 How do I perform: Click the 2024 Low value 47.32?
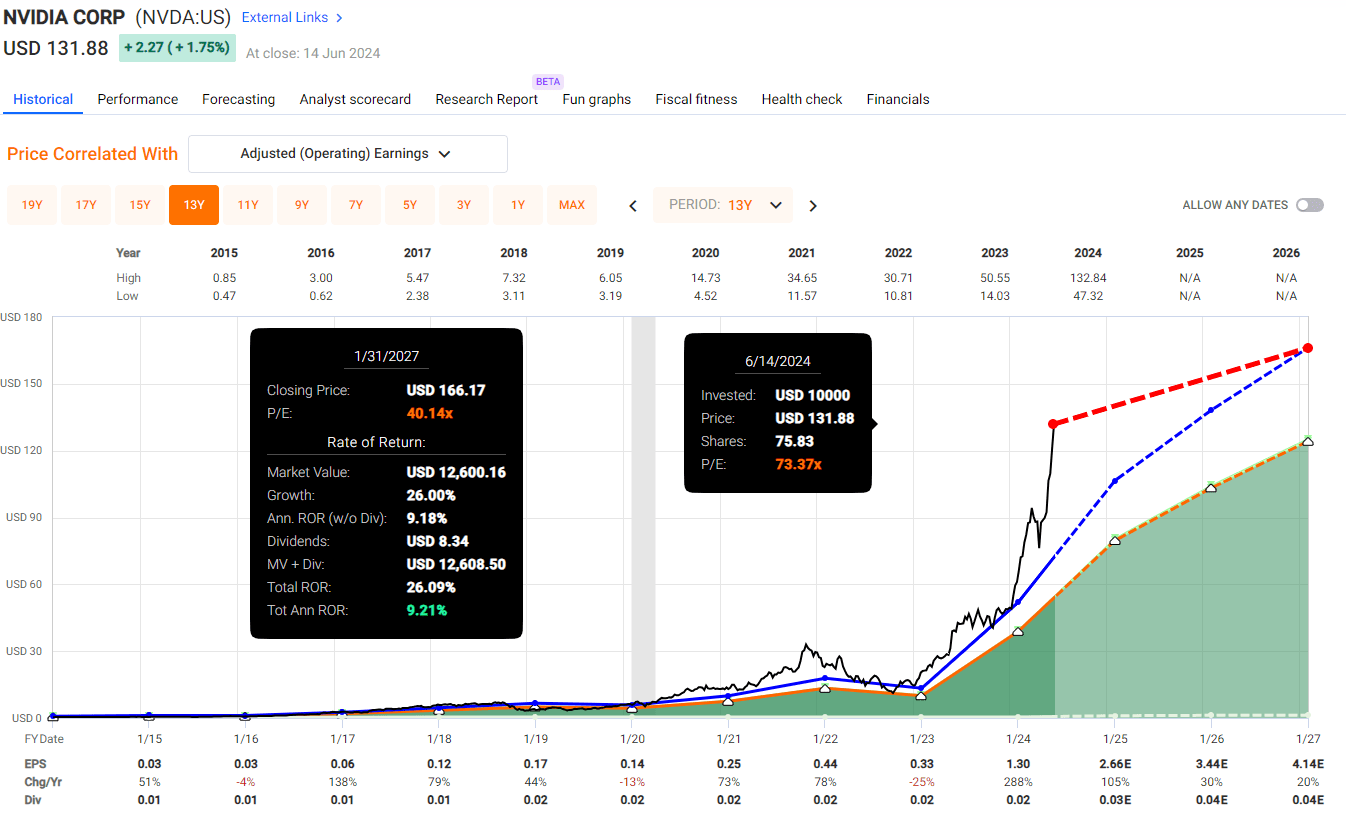[x=1088, y=296]
